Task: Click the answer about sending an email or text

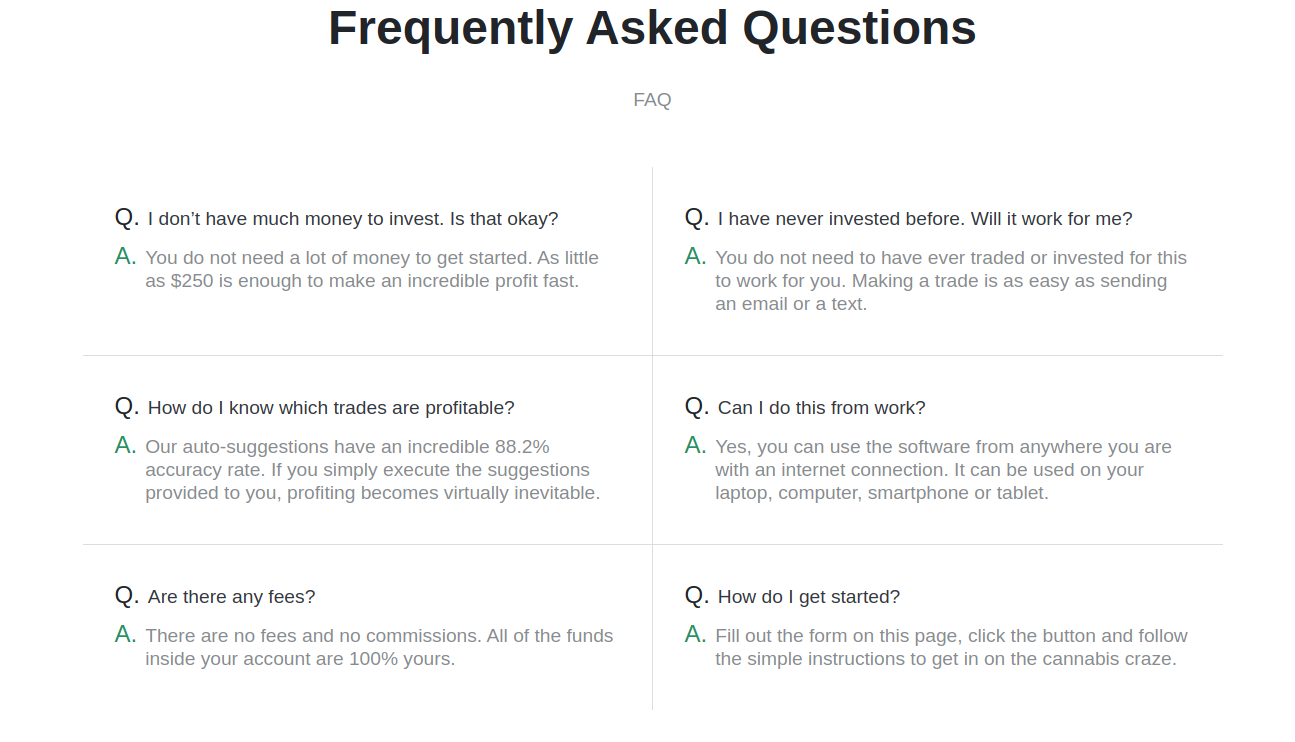Action: (950, 281)
